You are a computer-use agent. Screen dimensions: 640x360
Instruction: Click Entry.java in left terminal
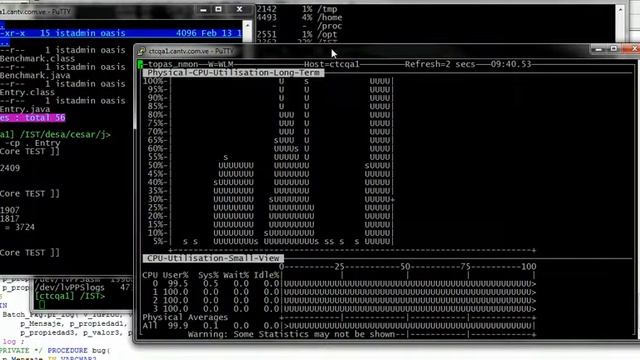25,109
